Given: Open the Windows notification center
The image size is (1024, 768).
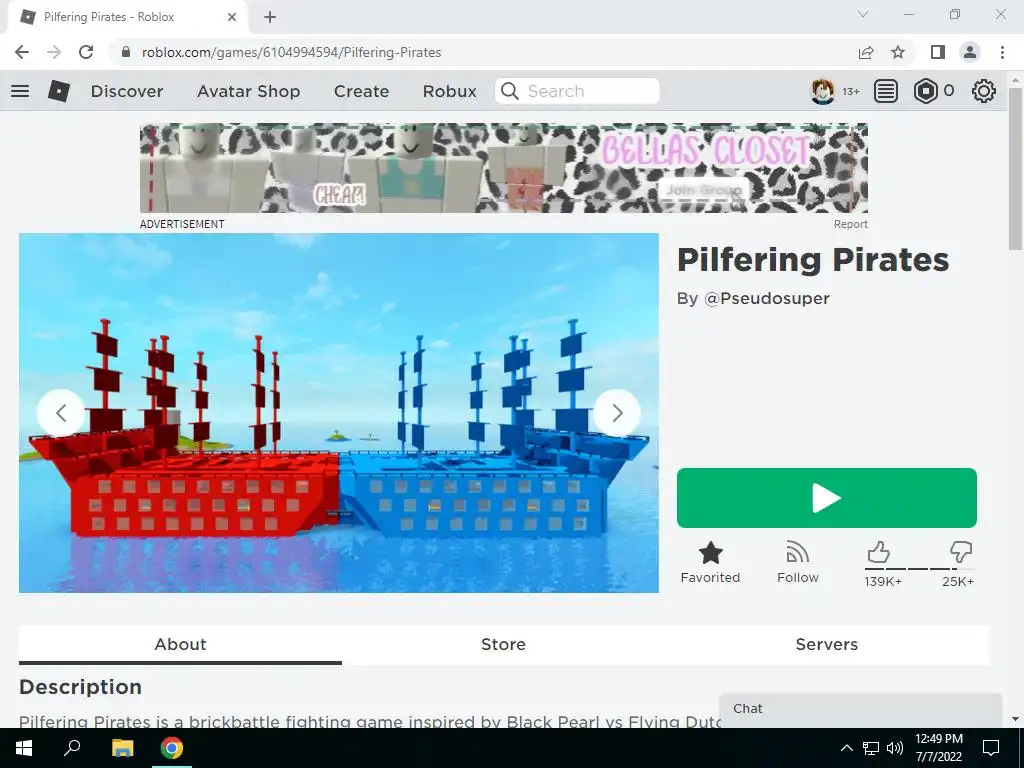Looking at the screenshot, I should pyautogui.click(x=991, y=748).
